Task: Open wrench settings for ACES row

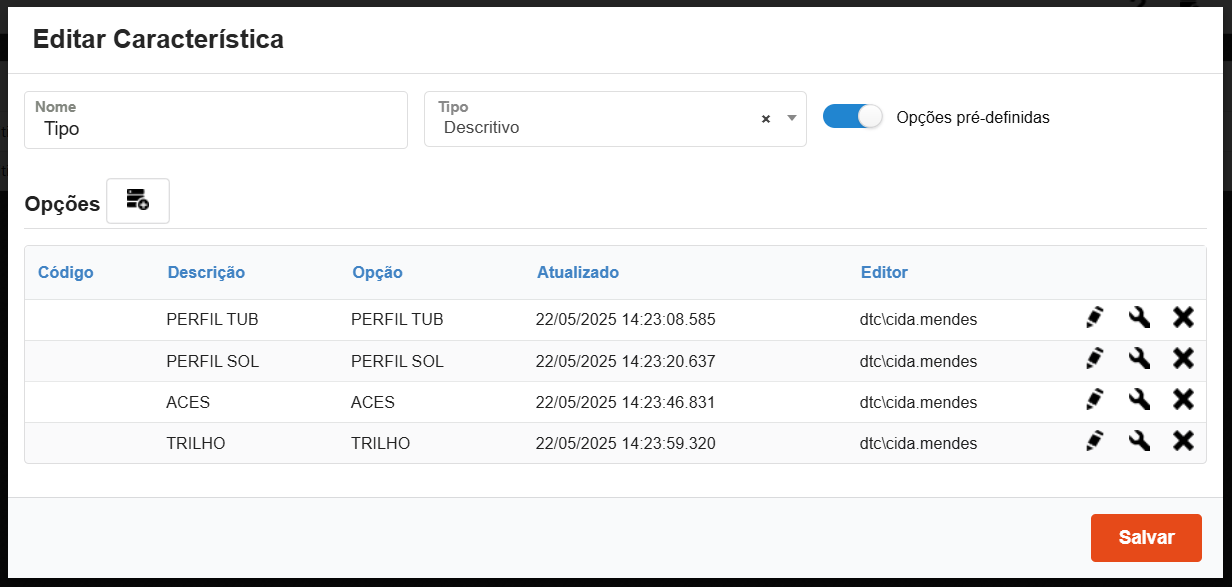Action: click(1139, 400)
